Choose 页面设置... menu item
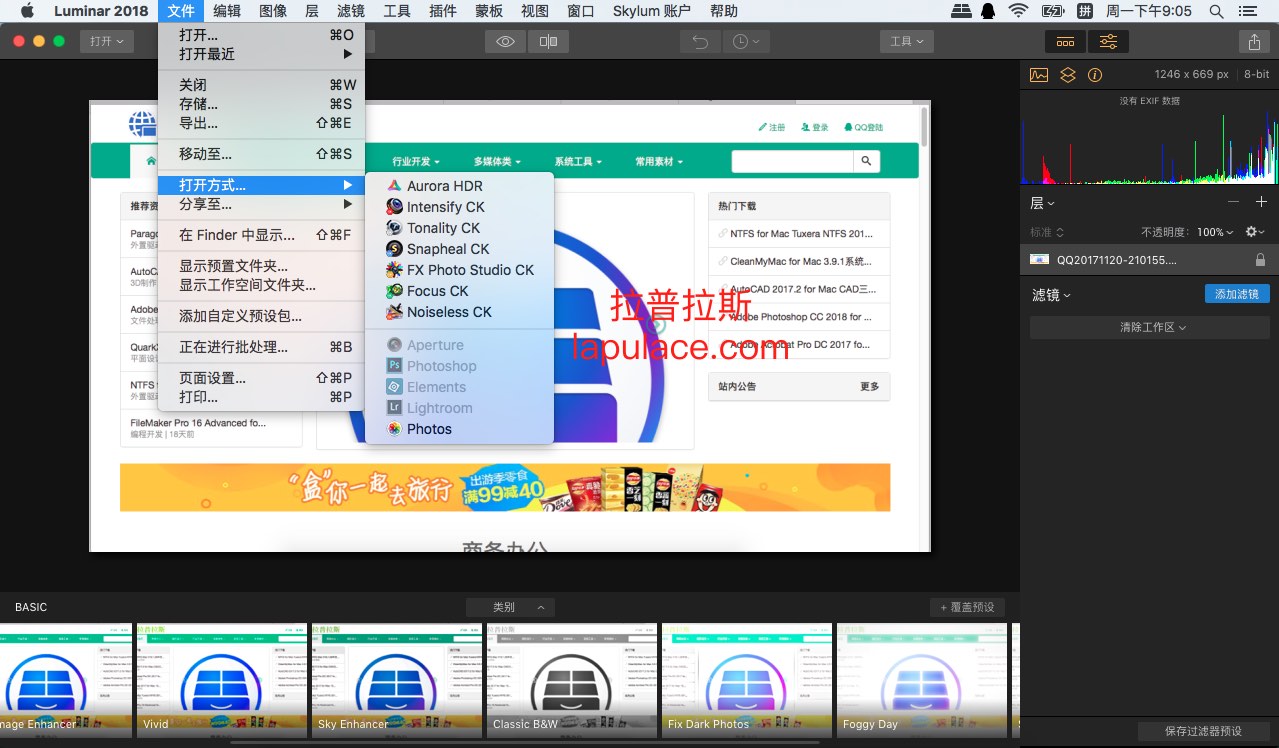This screenshot has height=748, width=1279. (x=261, y=378)
